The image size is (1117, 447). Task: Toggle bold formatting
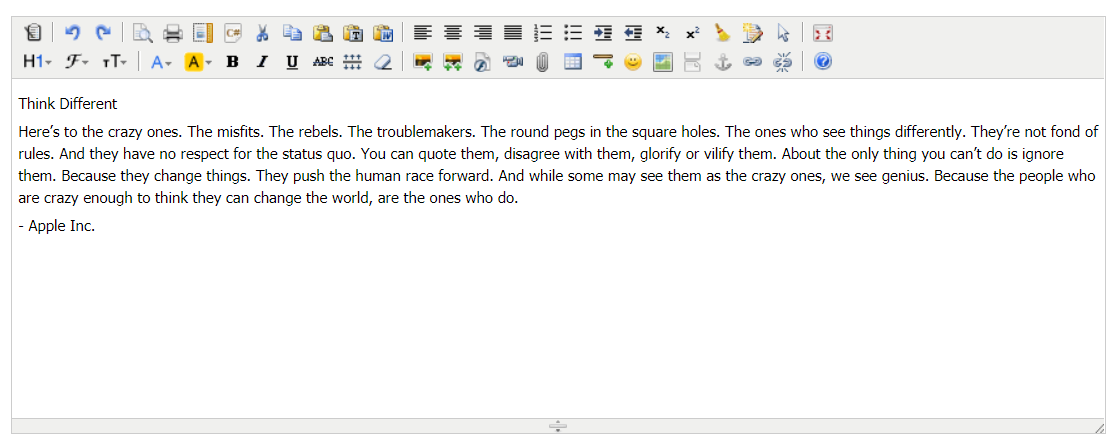[232, 62]
